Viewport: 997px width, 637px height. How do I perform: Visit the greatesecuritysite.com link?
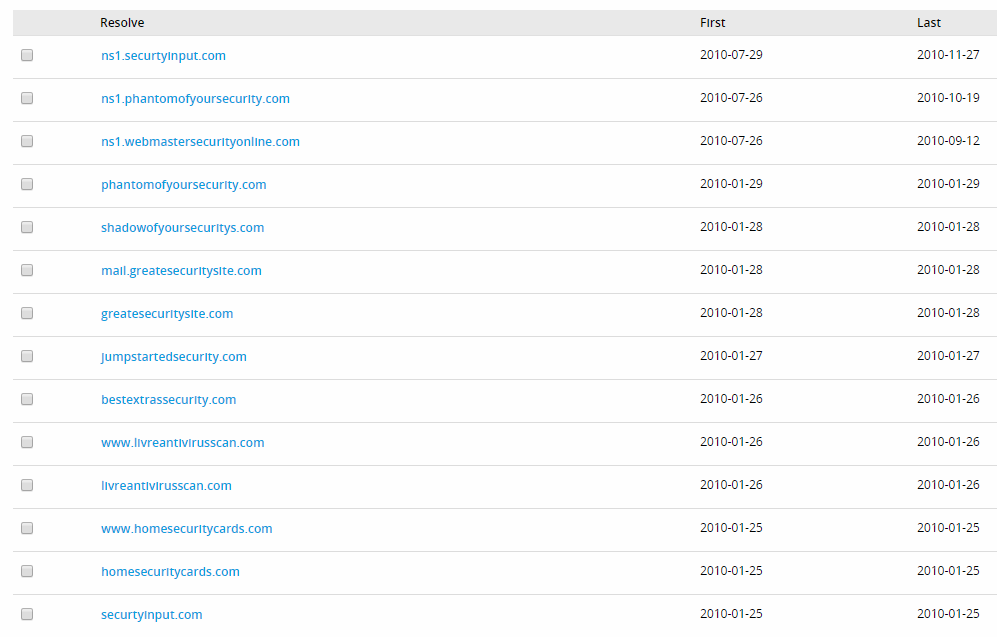click(x=167, y=314)
